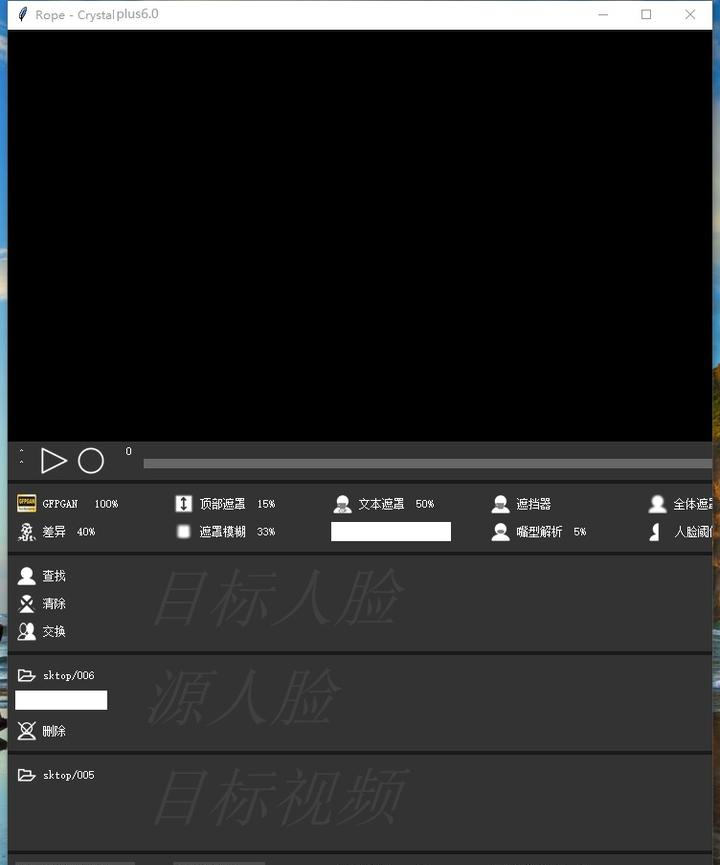The height and width of the screenshot is (865, 720).
Task: Toggle the GFPGAN enhancer icon
Action: pos(26,503)
